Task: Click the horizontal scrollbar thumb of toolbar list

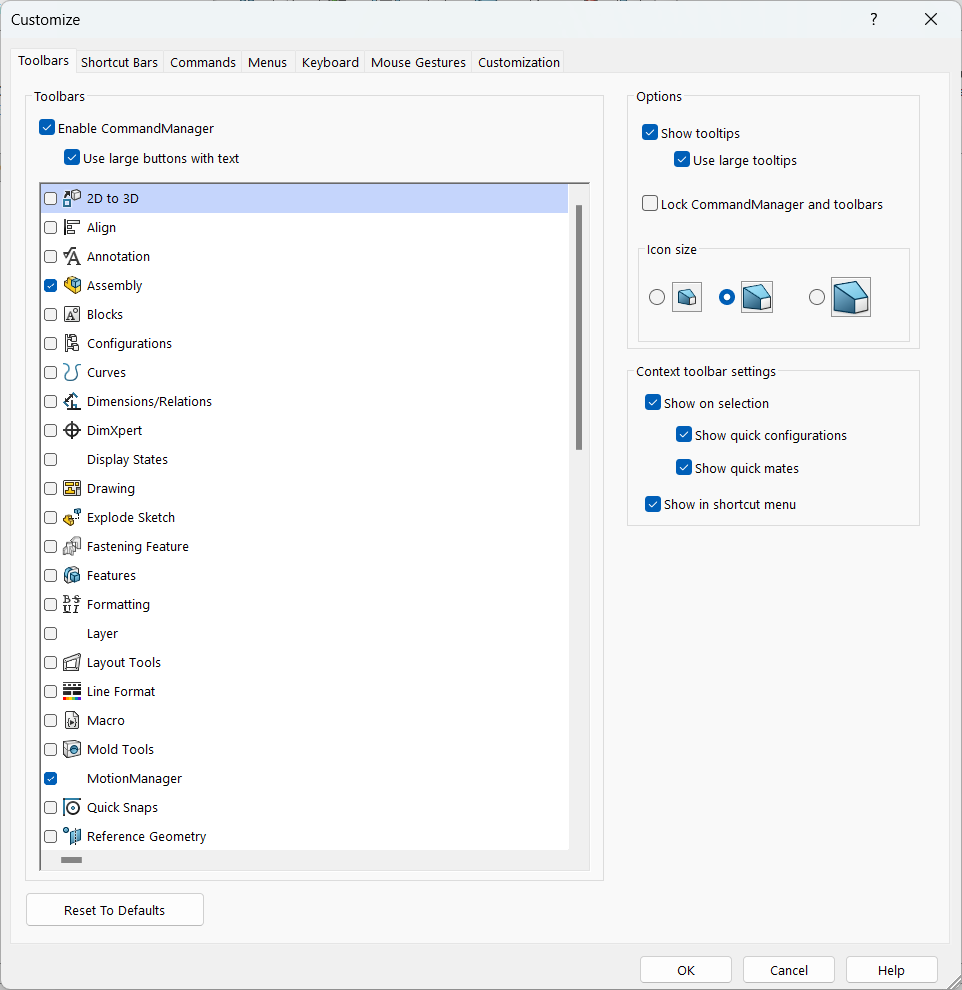Action: [x=71, y=860]
